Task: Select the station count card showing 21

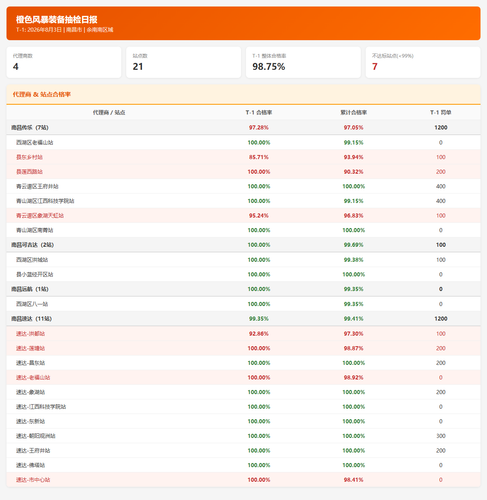Action: (183, 62)
